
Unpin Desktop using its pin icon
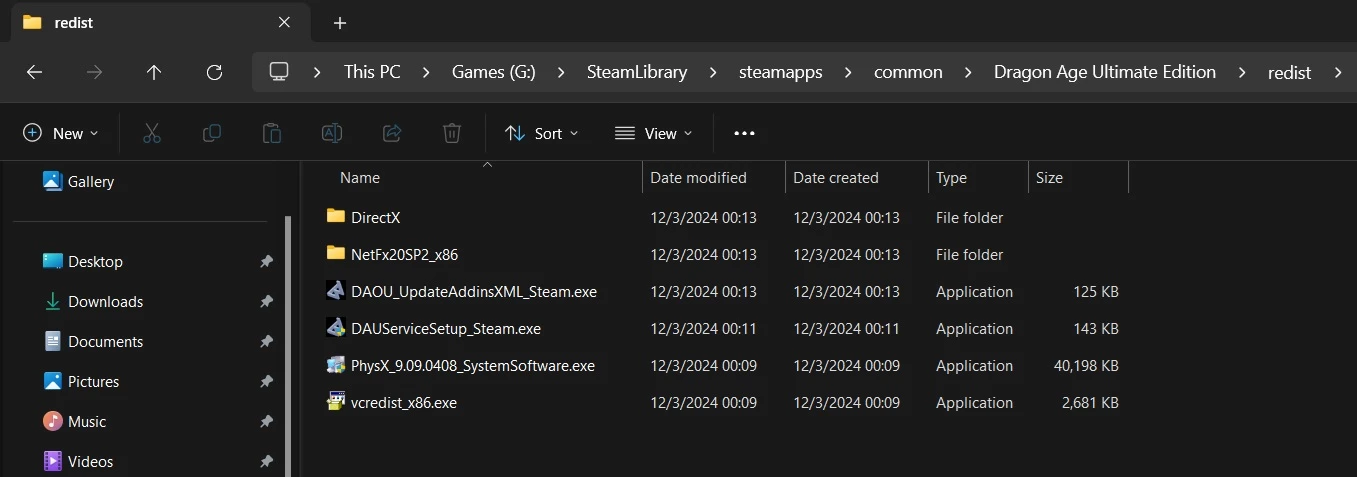click(x=266, y=261)
